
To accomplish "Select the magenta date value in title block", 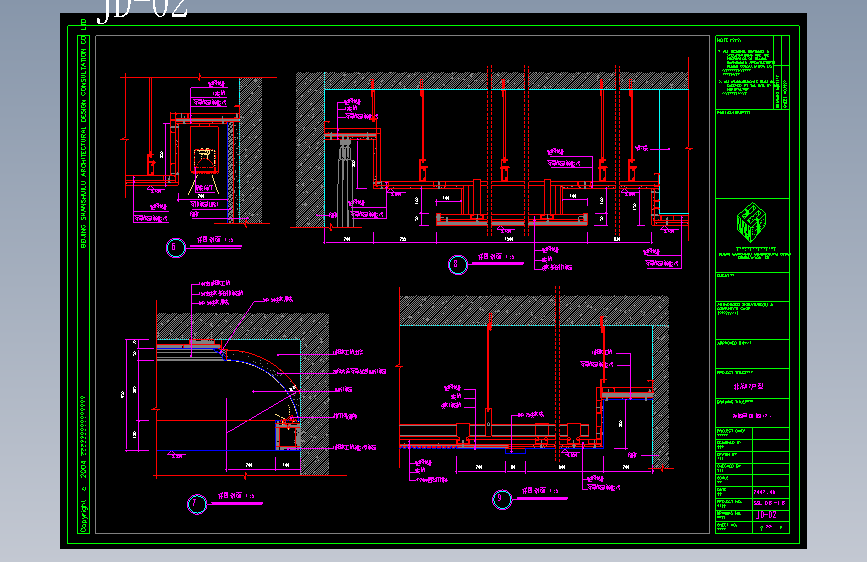I will (764, 492).
